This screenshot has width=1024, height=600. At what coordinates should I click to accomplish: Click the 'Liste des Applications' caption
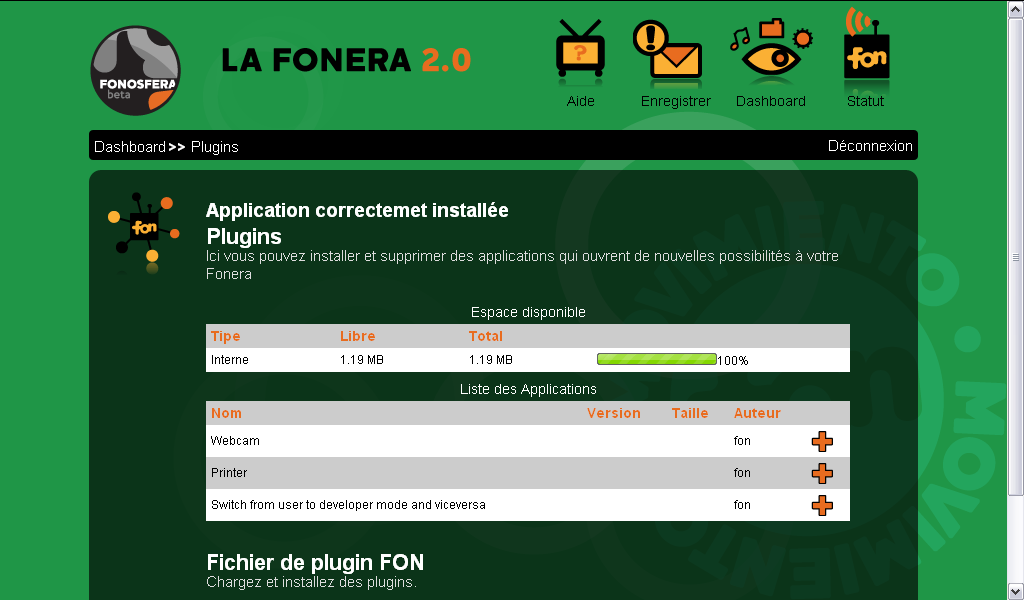click(528, 389)
